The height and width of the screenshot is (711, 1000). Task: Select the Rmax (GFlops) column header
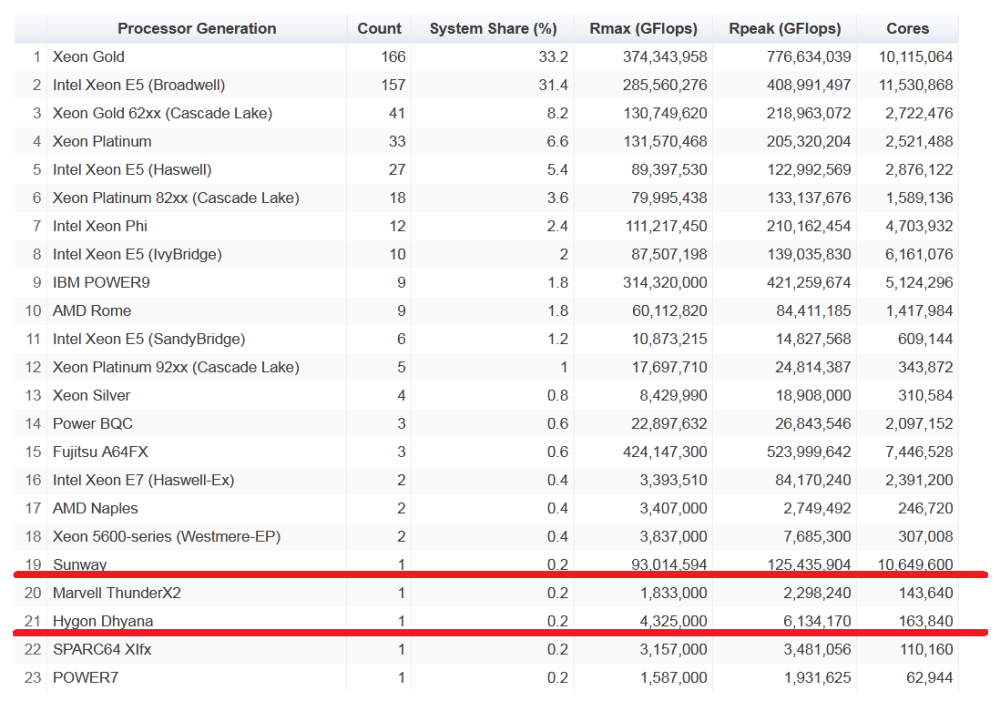[x=646, y=28]
